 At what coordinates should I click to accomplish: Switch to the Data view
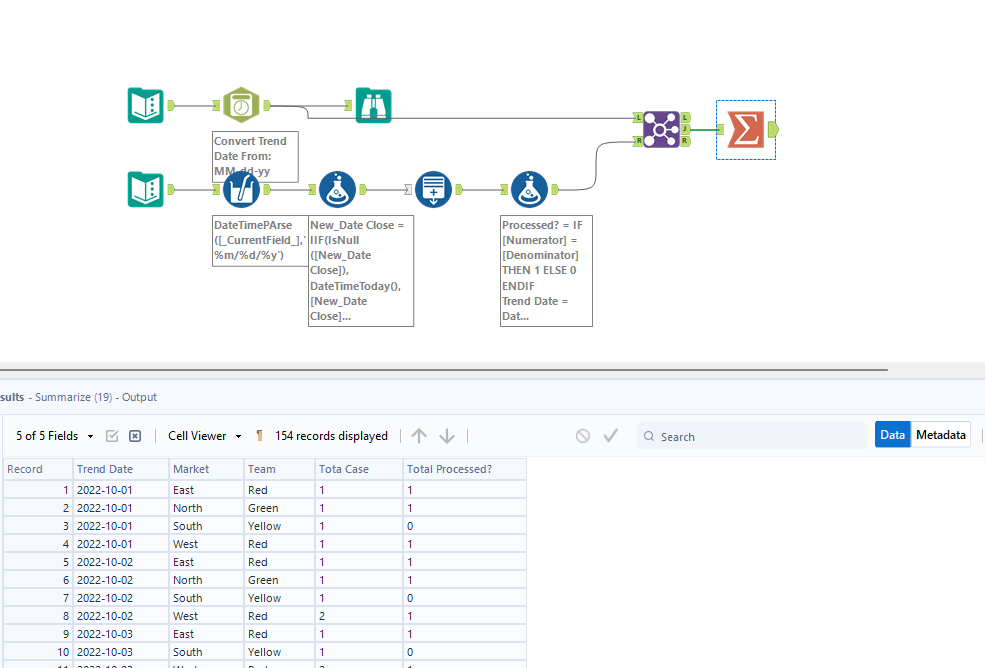(892, 434)
